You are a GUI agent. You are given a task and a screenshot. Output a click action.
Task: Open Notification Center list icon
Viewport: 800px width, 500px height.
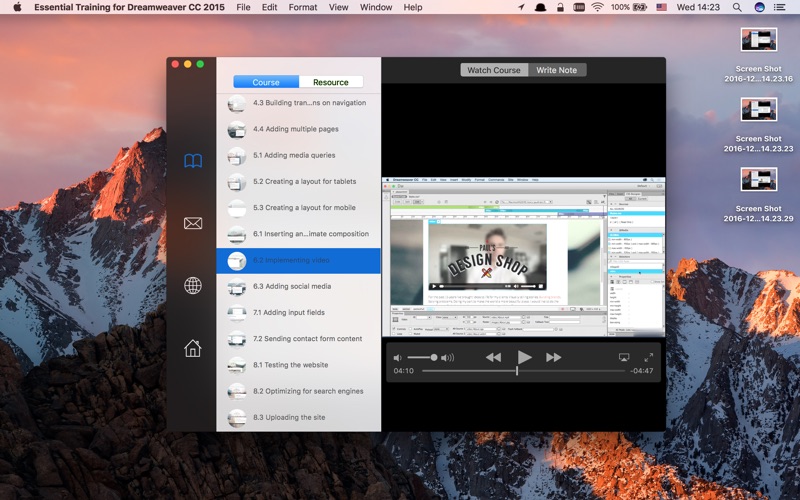tap(779, 7)
